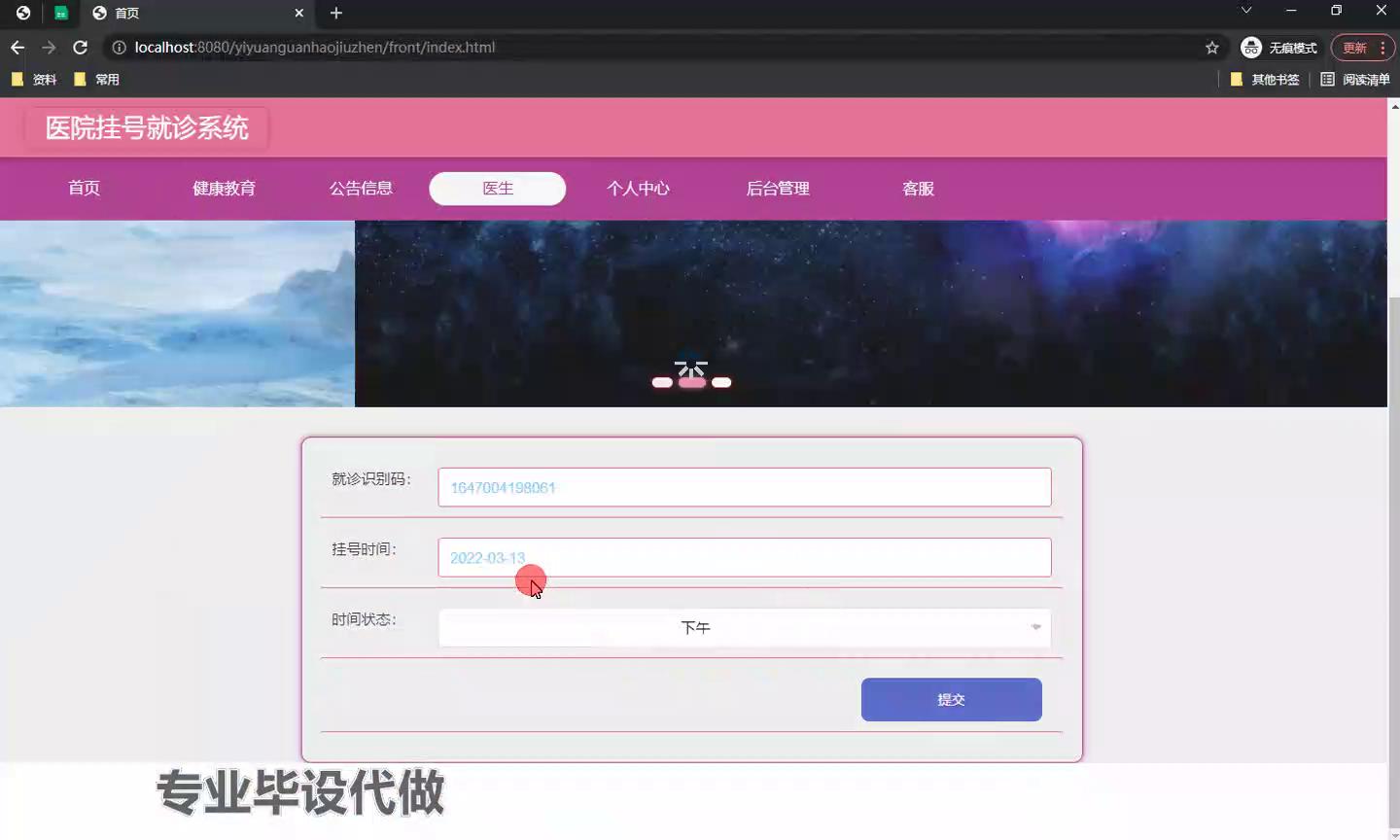Open the tab search chevron dropdown
This screenshot has height=840, width=1400.
[x=1245, y=11]
